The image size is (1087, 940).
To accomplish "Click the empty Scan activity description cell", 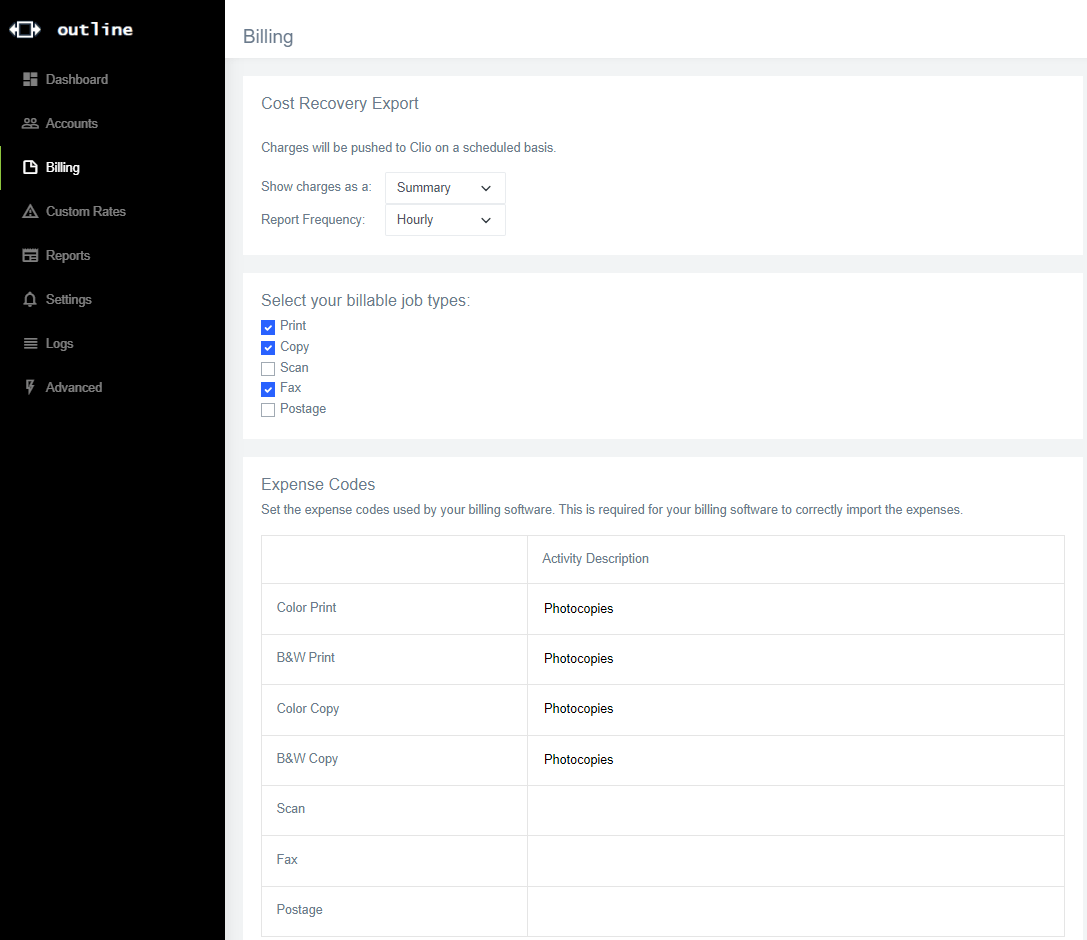I will 795,809.
